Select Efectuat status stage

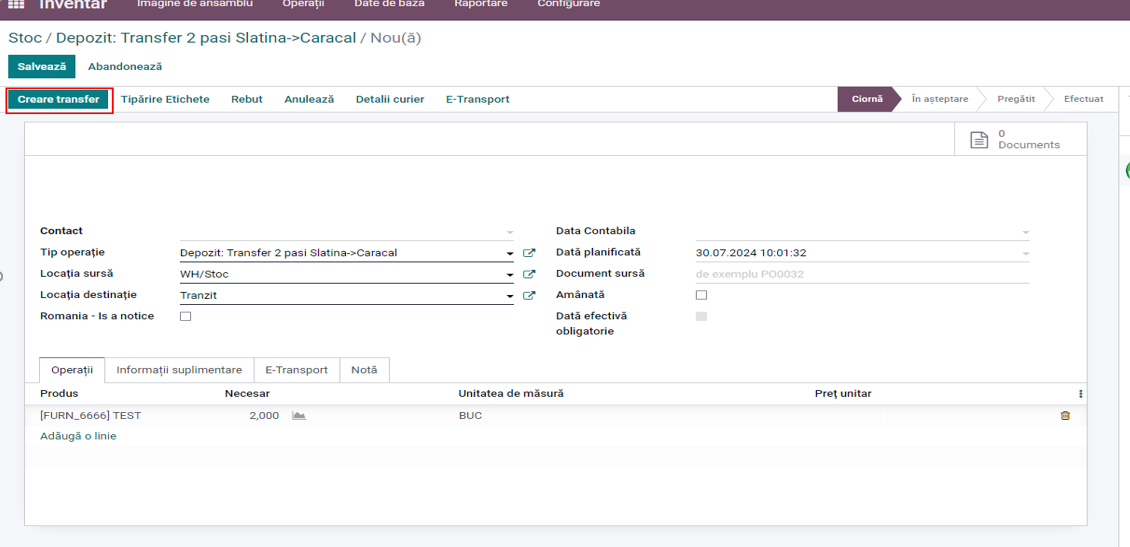pyautogui.click(x=1083, y=99)
